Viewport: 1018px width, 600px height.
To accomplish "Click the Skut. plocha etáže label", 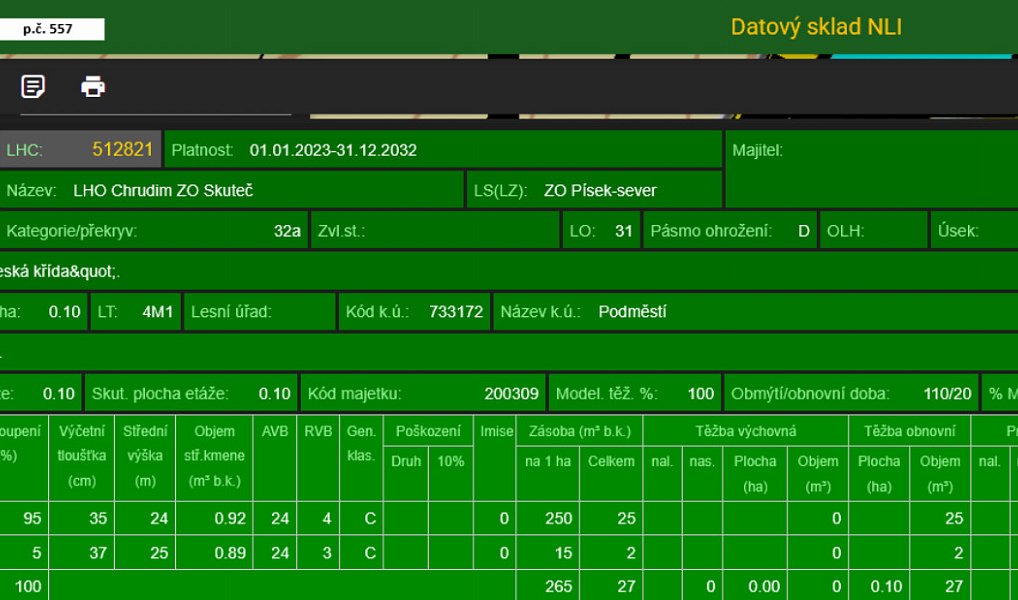I will pyautogui.click(x=160, y=394).
